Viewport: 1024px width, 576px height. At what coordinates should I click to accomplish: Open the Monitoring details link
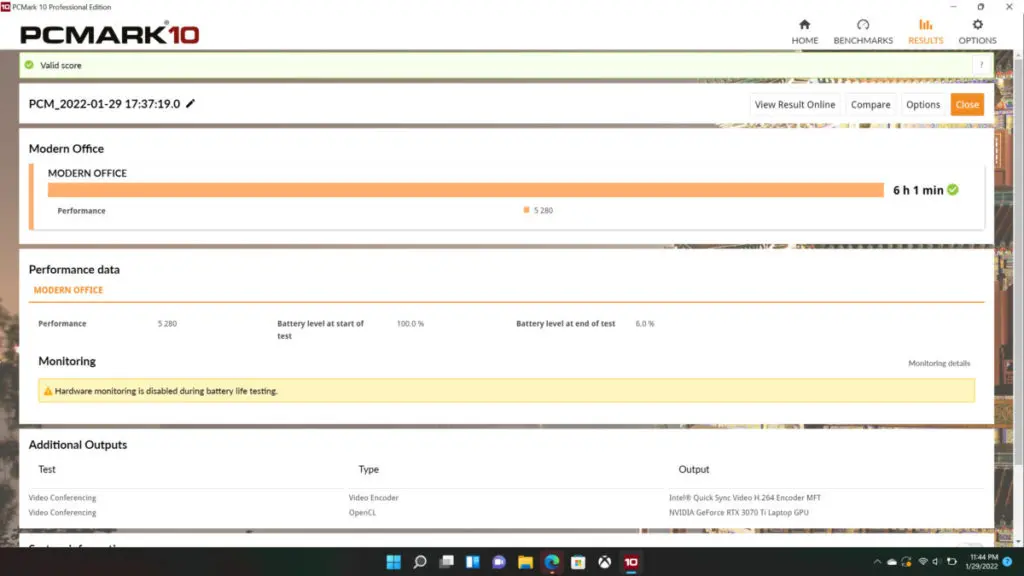(939, 363)
